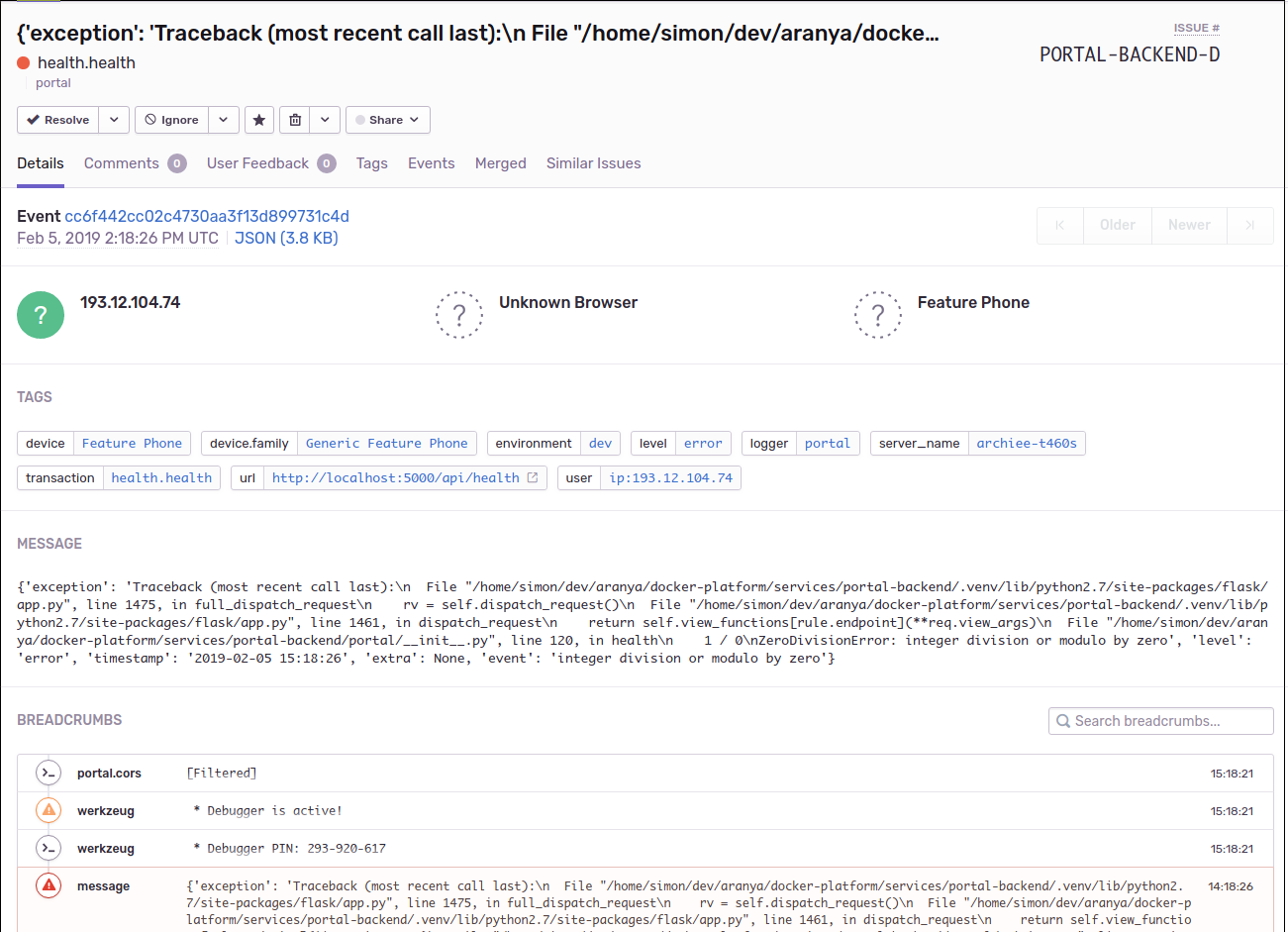The height and width of the screenshot is (932, 1288).
Task: Open the Similar Issues tab
Action: pyautogui.click(x=593, y=163)
